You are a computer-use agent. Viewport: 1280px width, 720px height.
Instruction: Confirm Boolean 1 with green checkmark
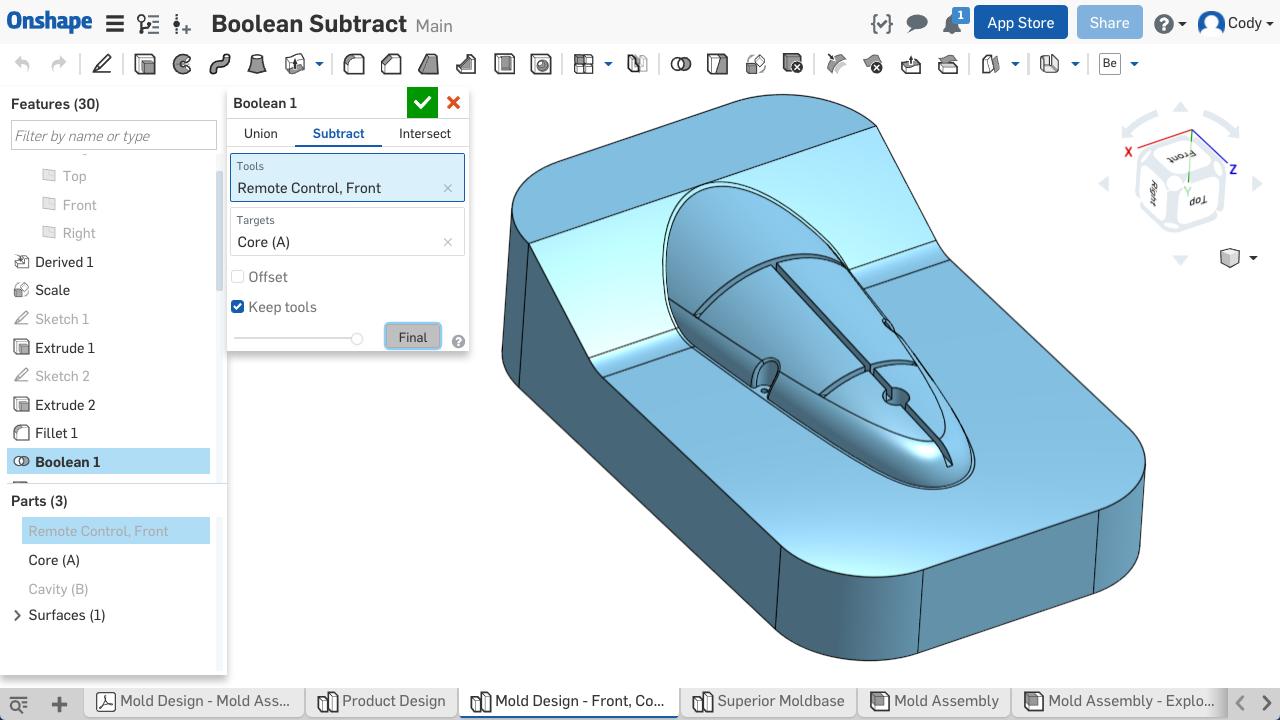(422, 103)
